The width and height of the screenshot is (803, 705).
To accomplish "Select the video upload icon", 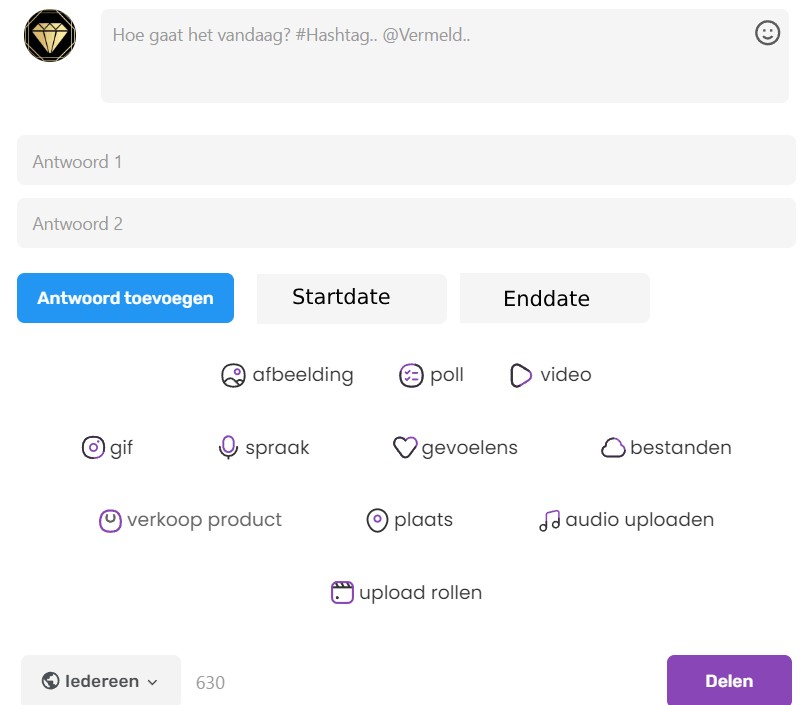I will pos(521,375).
